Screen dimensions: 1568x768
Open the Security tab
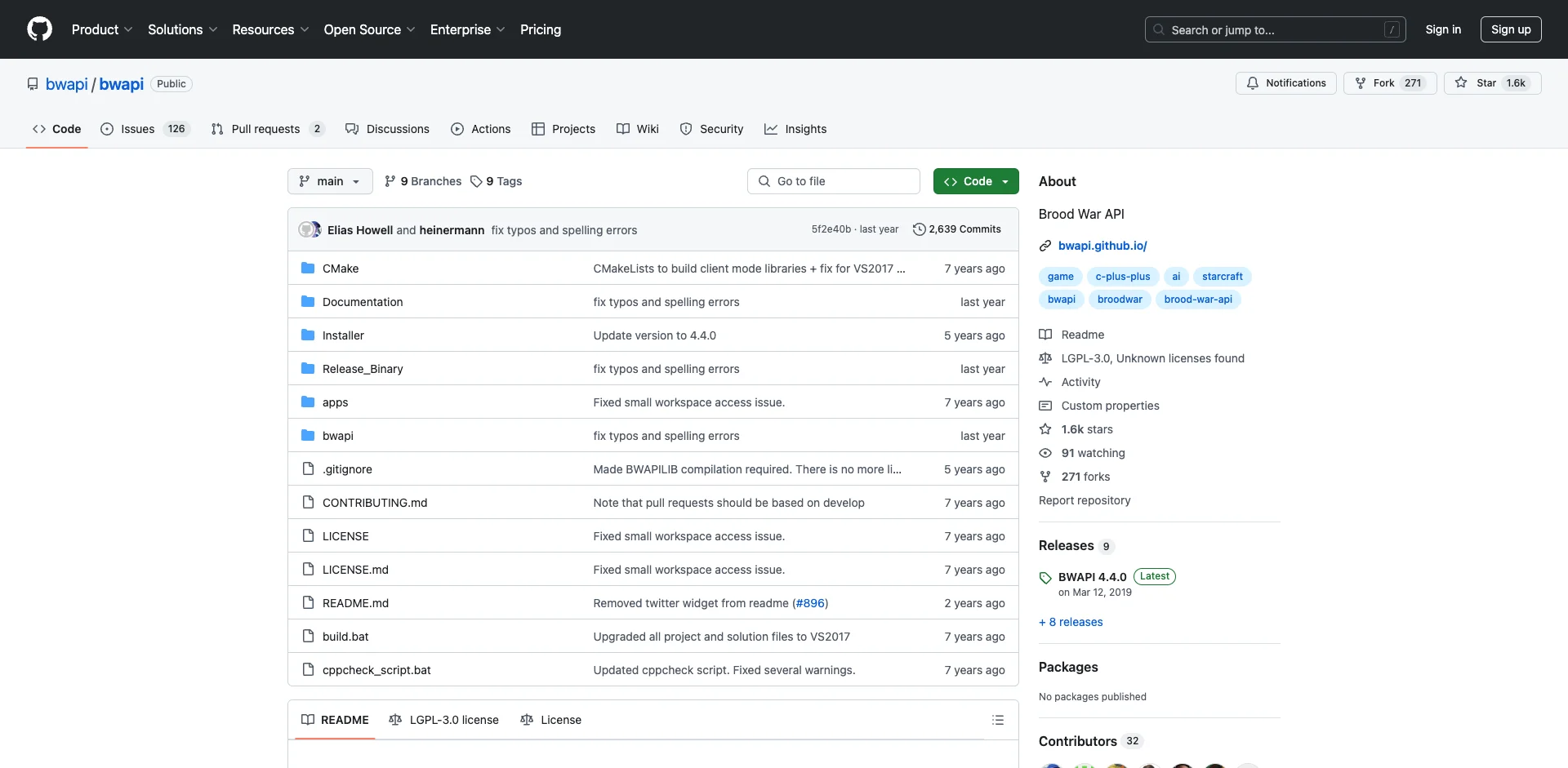pyautogui.click(x=711, y=129)
